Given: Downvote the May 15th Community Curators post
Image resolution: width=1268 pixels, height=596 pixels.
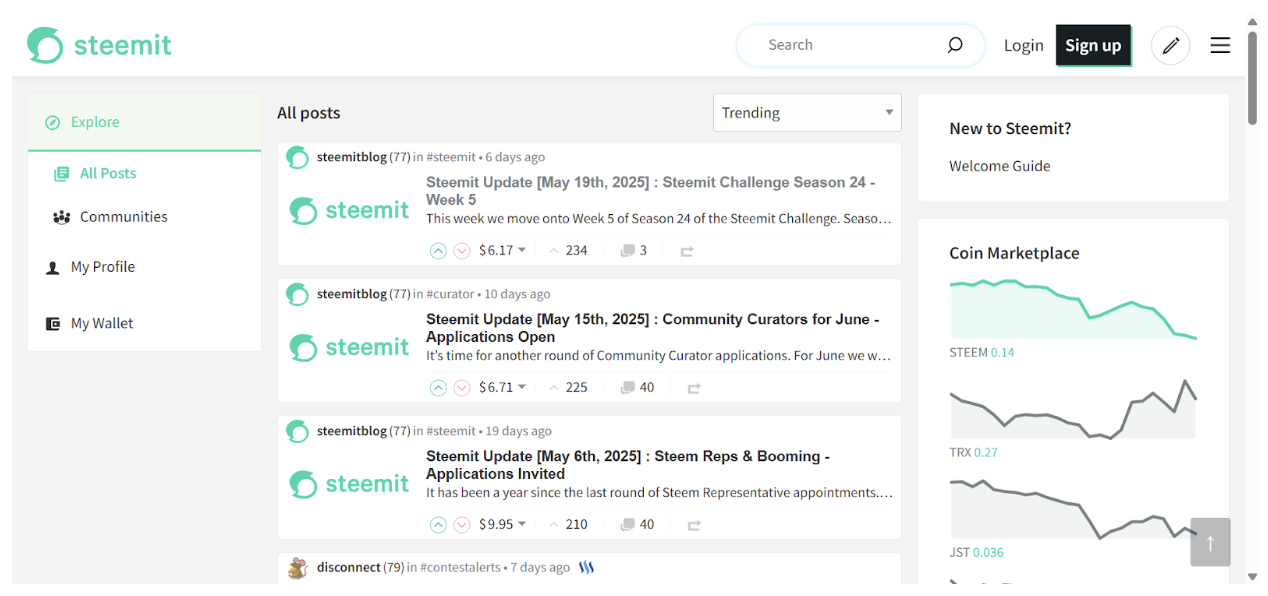Looking at the screenshot, I should pos(462,388).
